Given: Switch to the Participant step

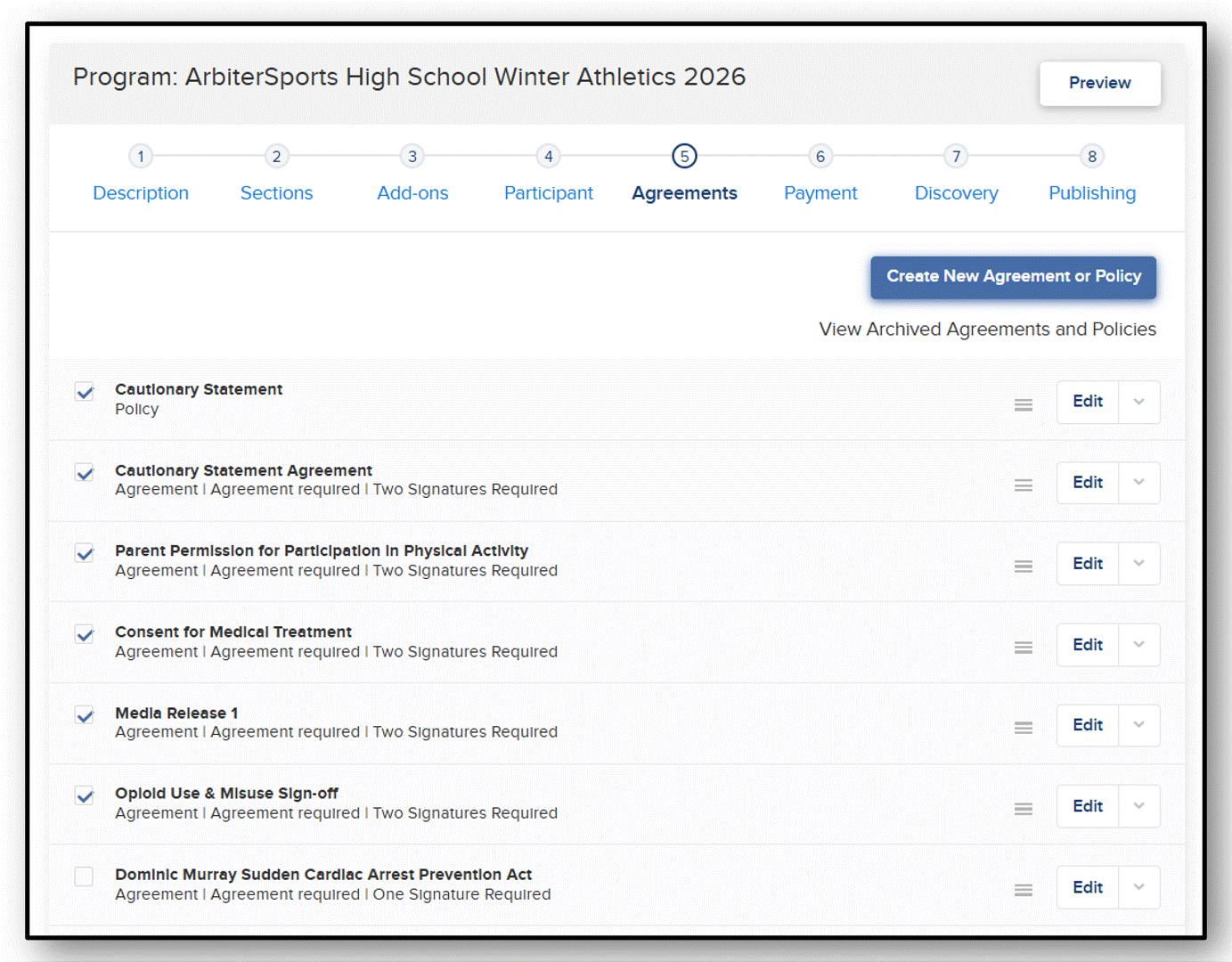Looking at the screenshot, I should pos(549,193).
